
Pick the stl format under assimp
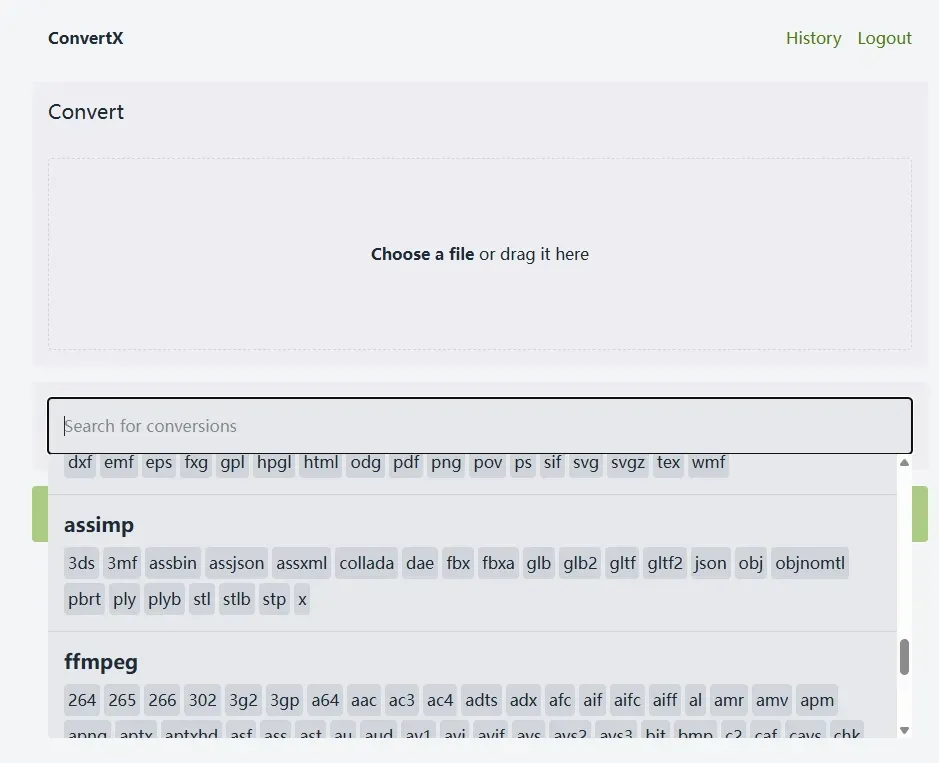pos(202,600)
